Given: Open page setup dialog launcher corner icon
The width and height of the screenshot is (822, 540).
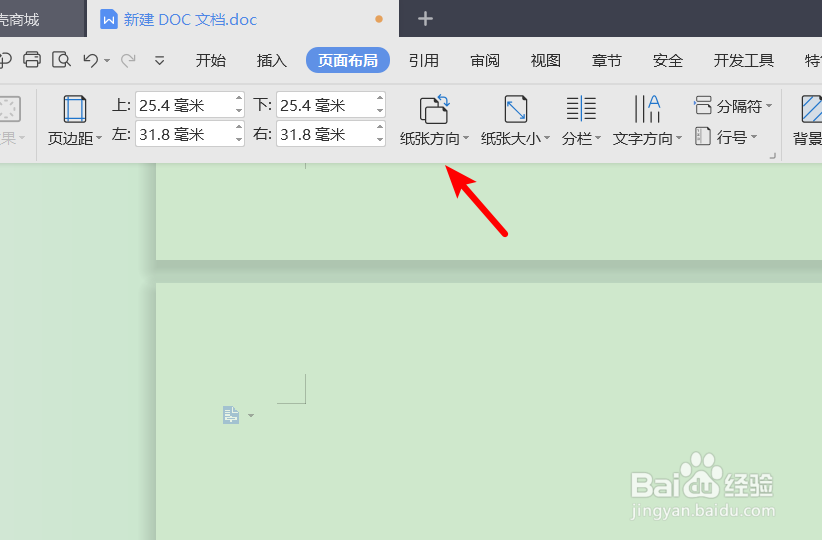Looking at the screenshot, I should 772,156.
